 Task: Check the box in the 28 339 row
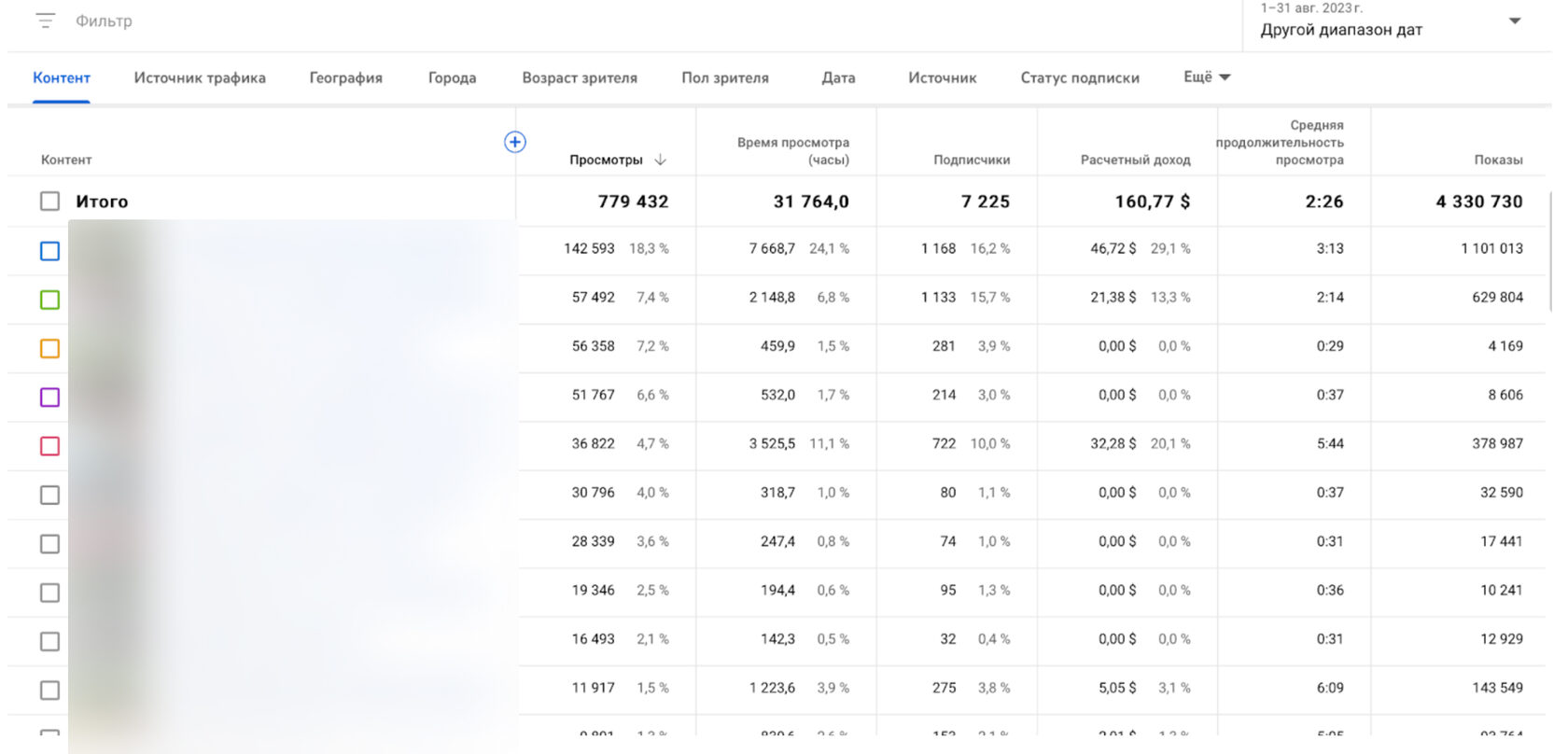[x=50, y=544]
